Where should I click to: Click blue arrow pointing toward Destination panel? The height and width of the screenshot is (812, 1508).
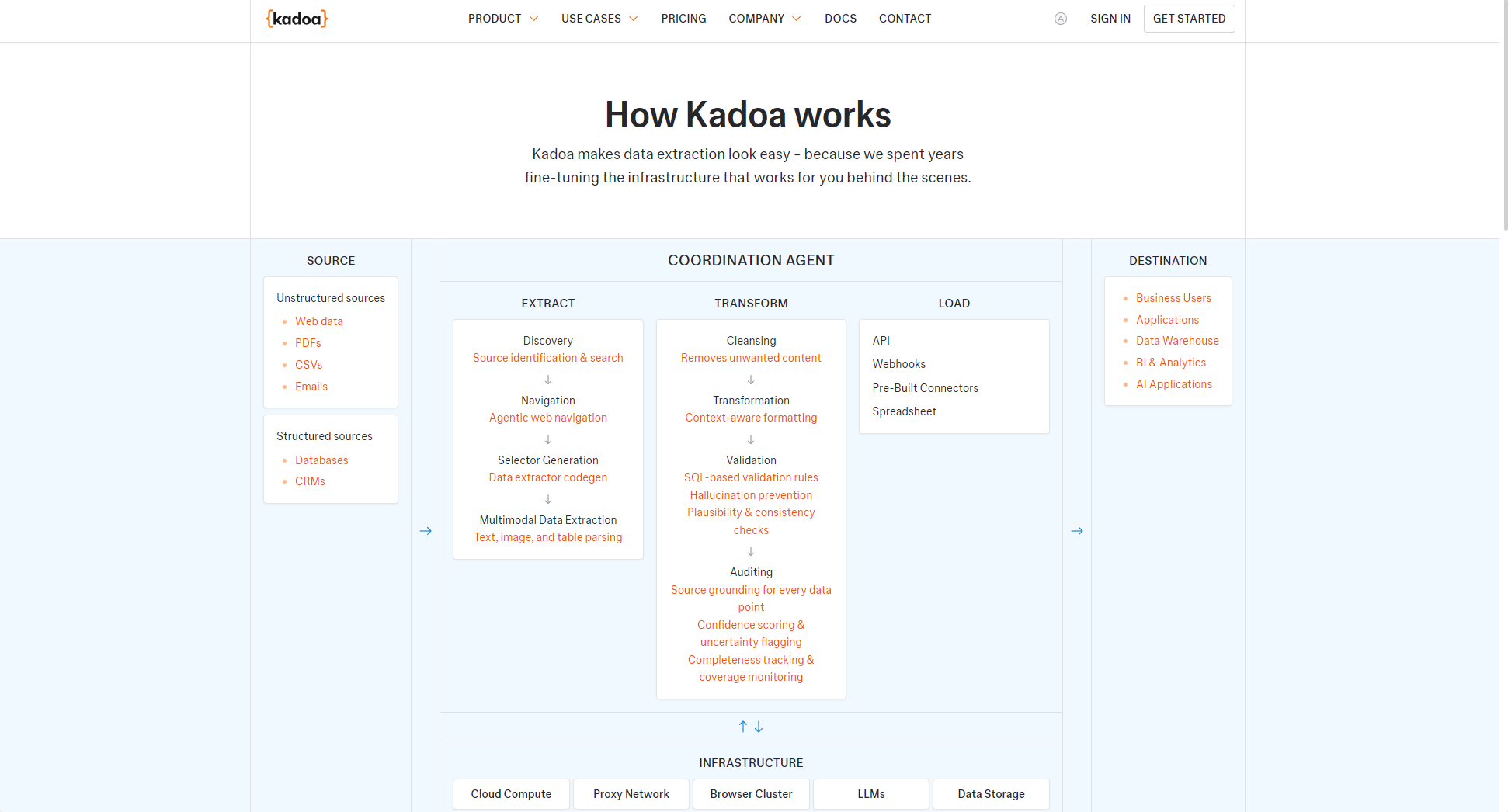(1077, 531)
